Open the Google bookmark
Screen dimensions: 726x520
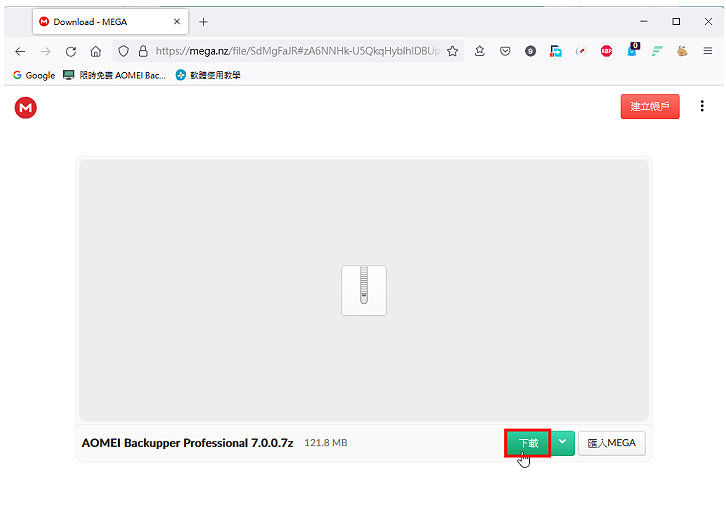pyautogui.click(x=34, y=75)
